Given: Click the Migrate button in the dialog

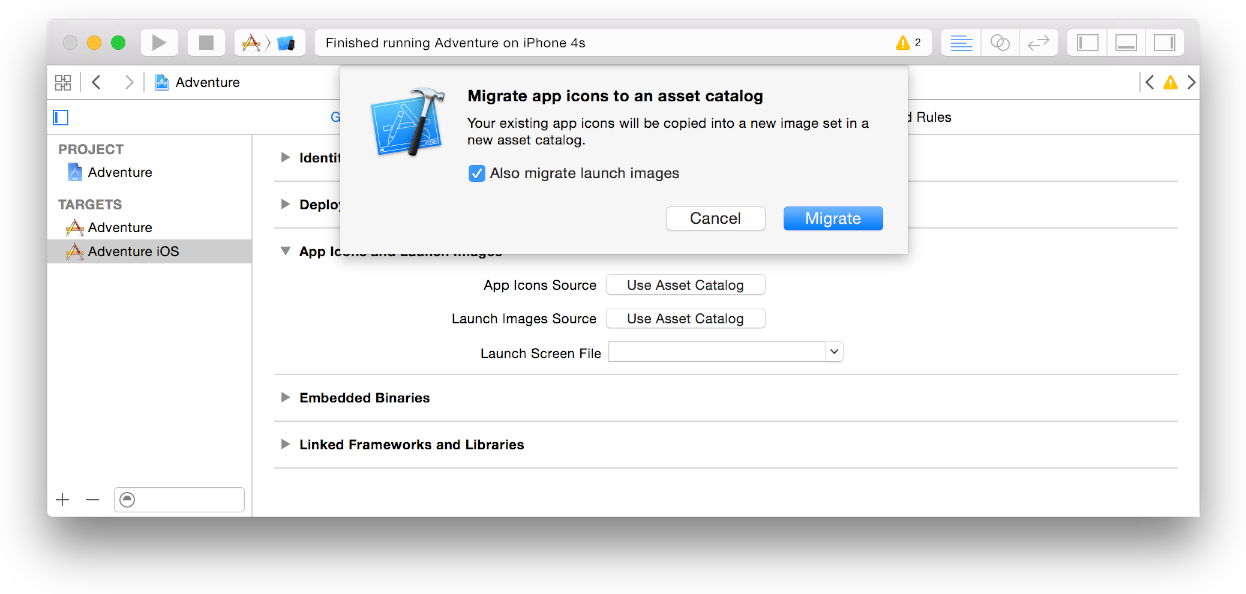Looking at the screenshot, I should (833, 218).
